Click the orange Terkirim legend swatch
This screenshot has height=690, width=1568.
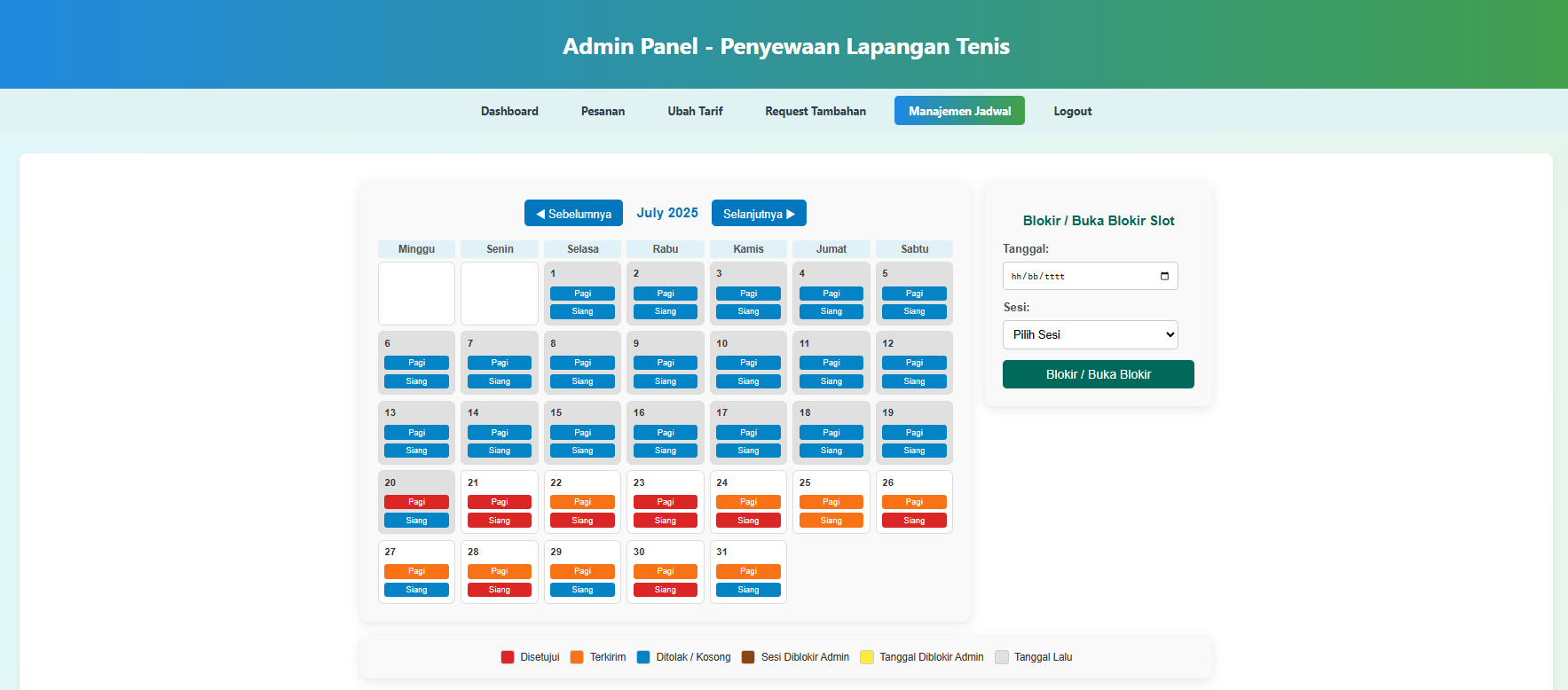coord(577,657)
